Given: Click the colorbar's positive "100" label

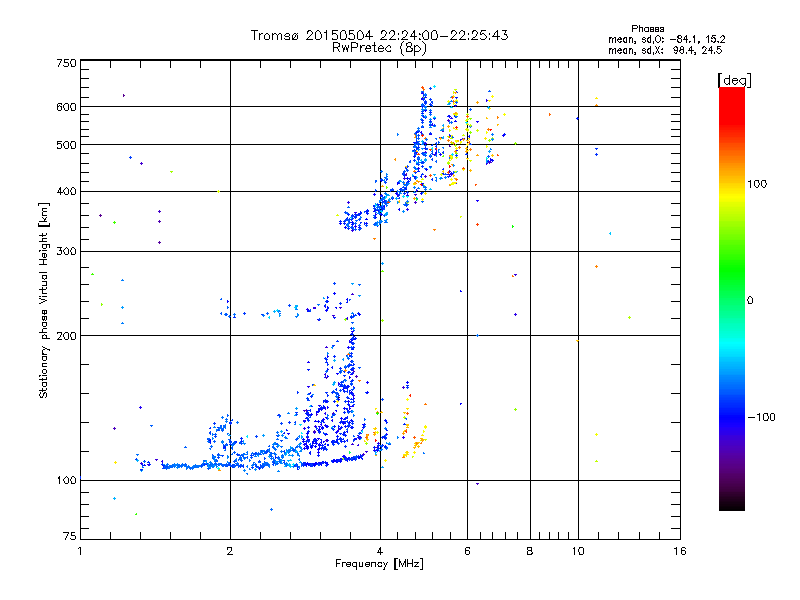Looking at the screenshot, I should click(757, 184).
